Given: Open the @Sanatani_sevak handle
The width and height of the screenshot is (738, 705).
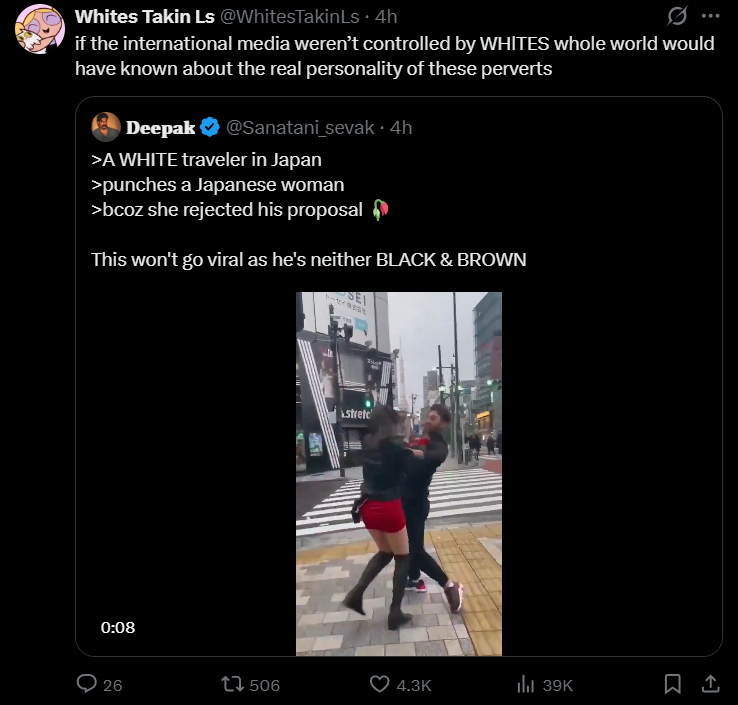Looking at the screenshot, I should click(300, 128).
